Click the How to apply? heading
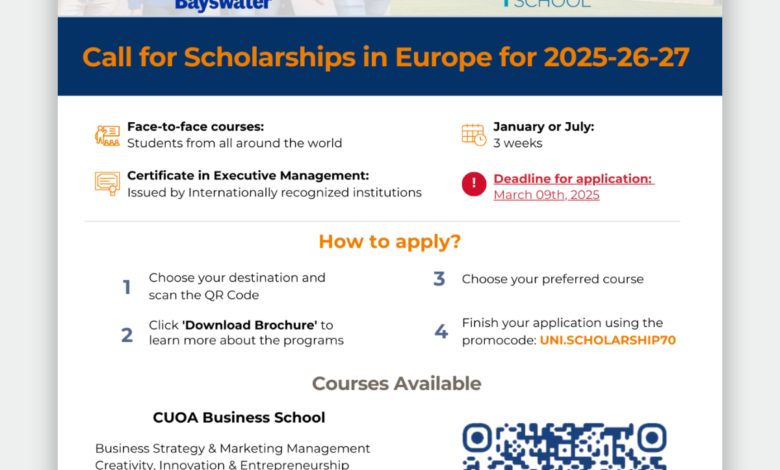The image size is (780, 470). pyautogui.click(x=390, y=242)
